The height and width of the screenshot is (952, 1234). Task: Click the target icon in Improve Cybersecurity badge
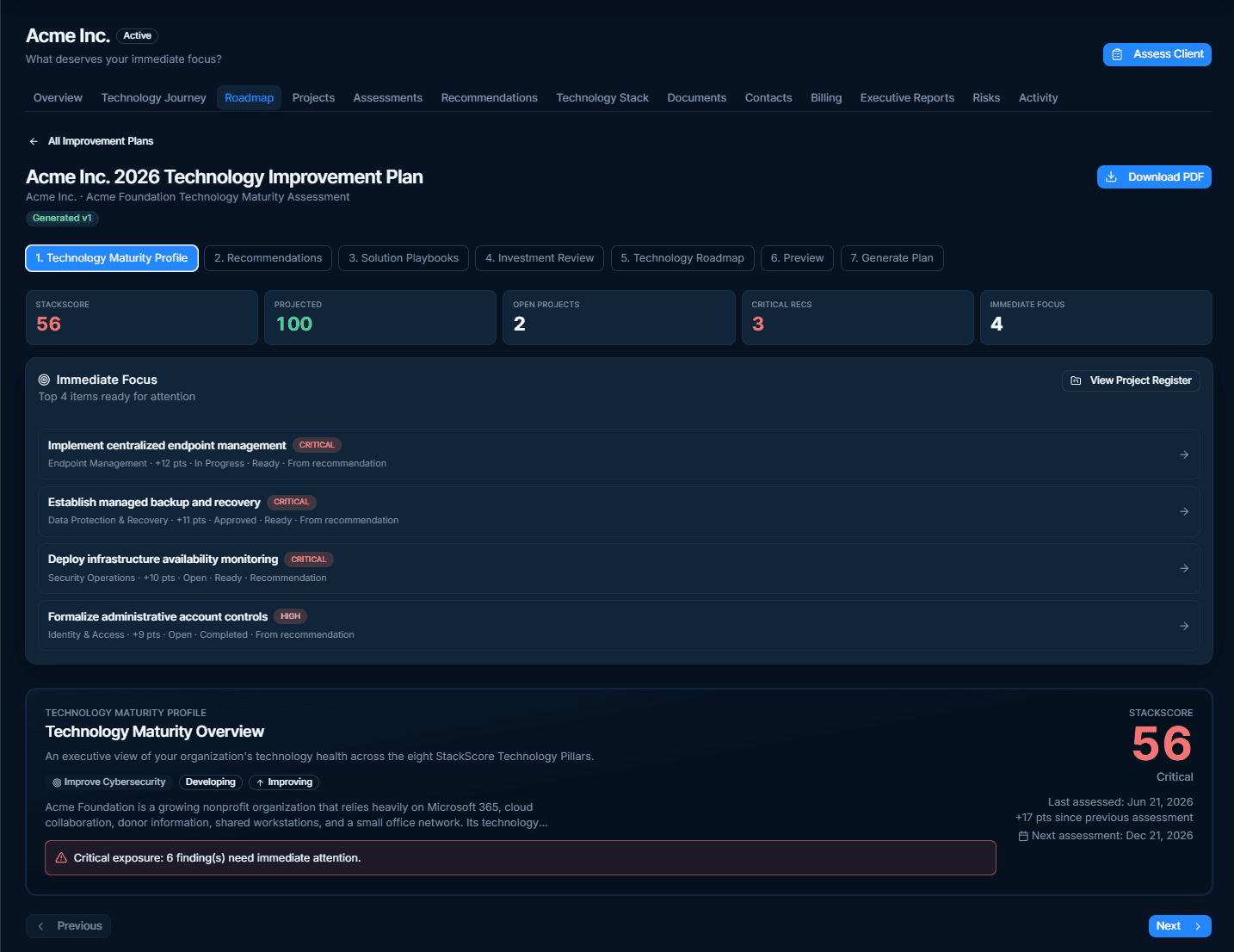pyautogui.click(x=57, y=782)
